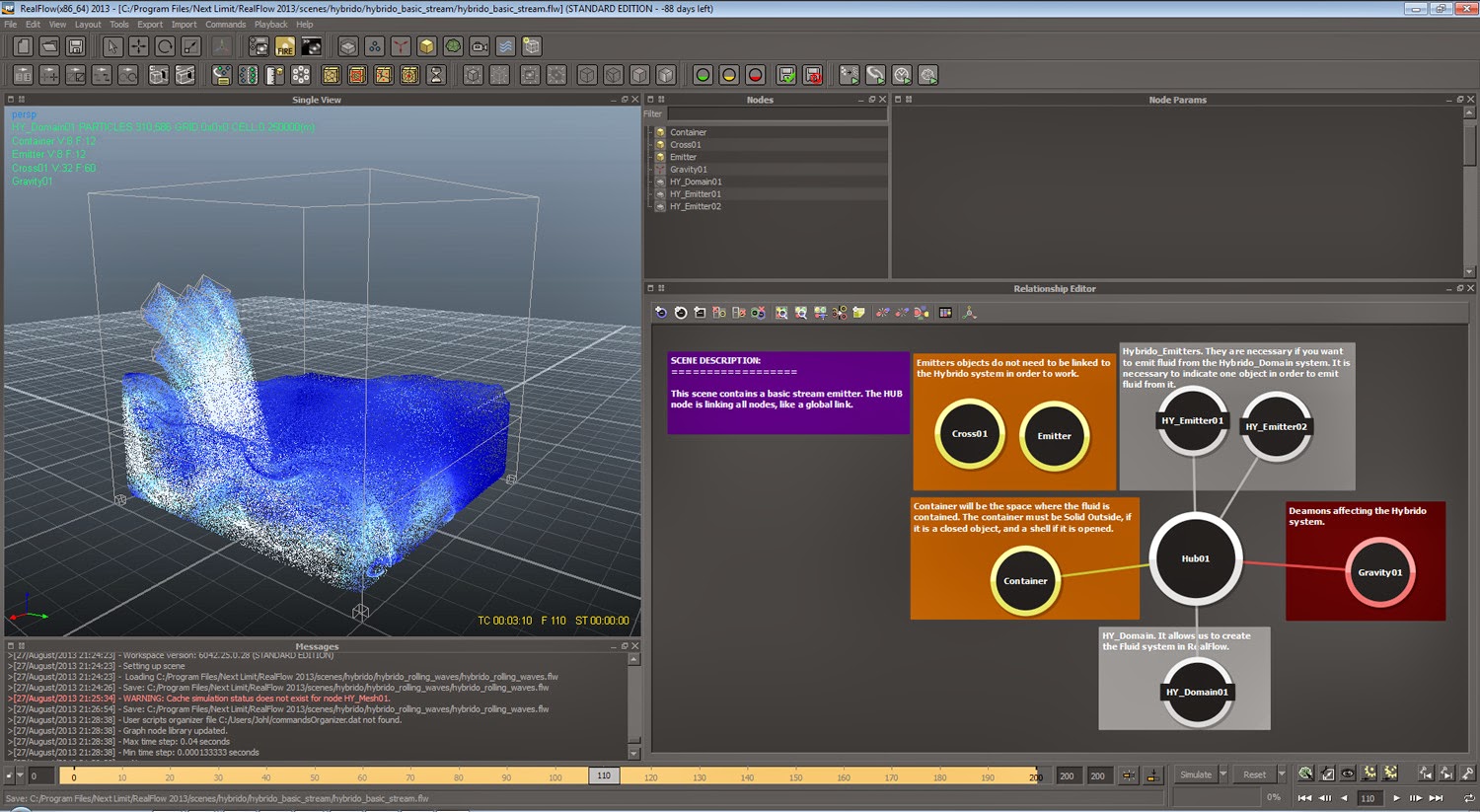Click the Hybrido wave-lines icon
Image resolution: width=1480 pixels, height=812 pixels.
point(505,46)
